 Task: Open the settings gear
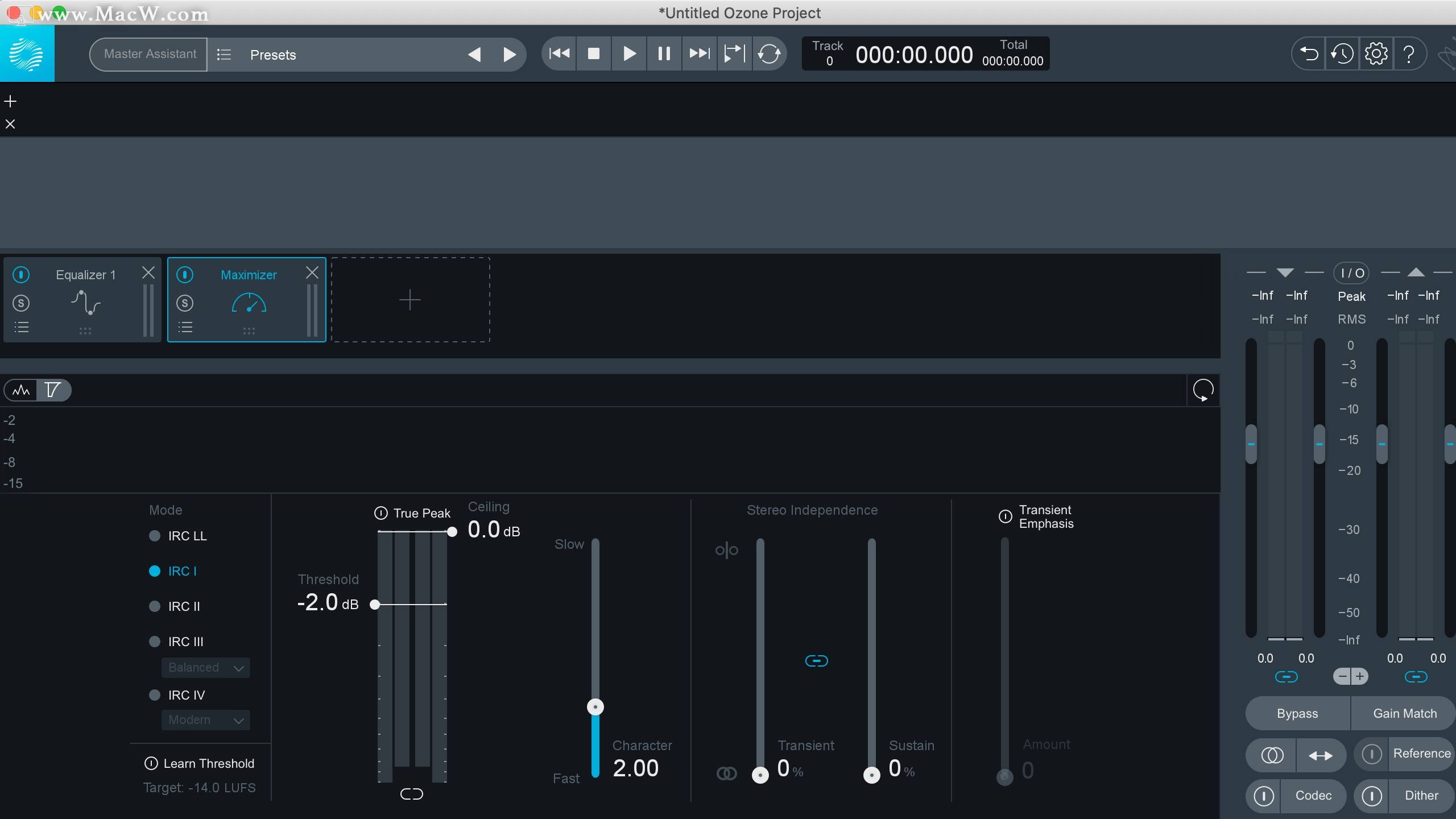(x=1376, y=54)
